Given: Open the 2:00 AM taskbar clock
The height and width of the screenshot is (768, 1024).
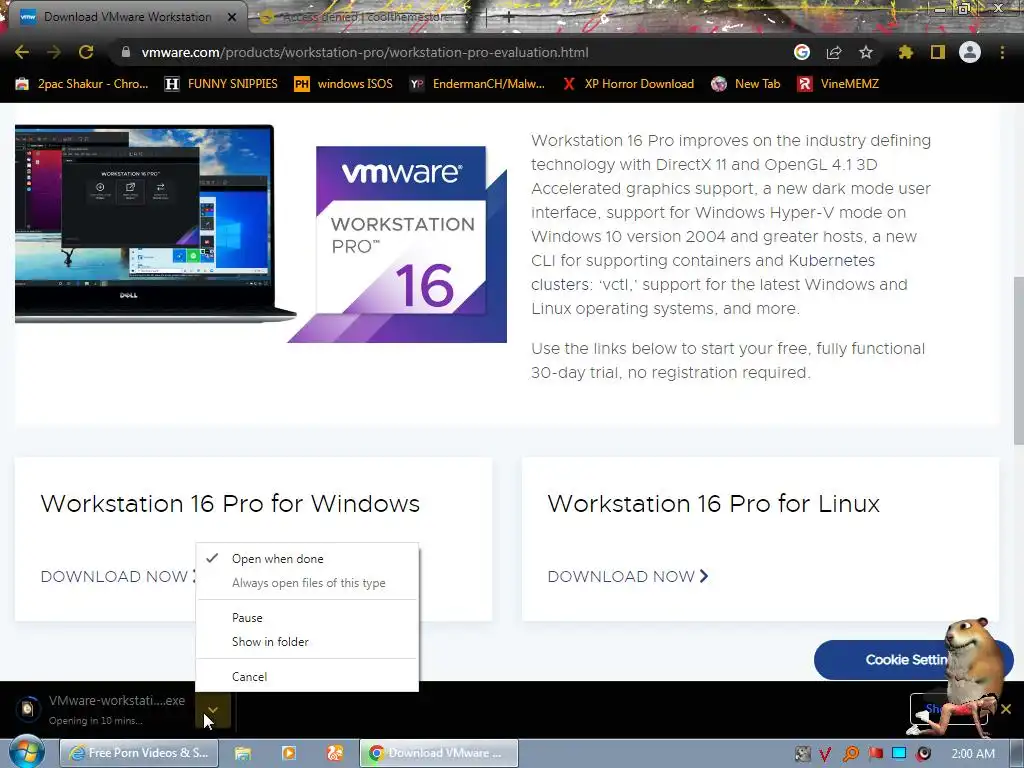Looking at the screenshot, I should pos(973,754).
